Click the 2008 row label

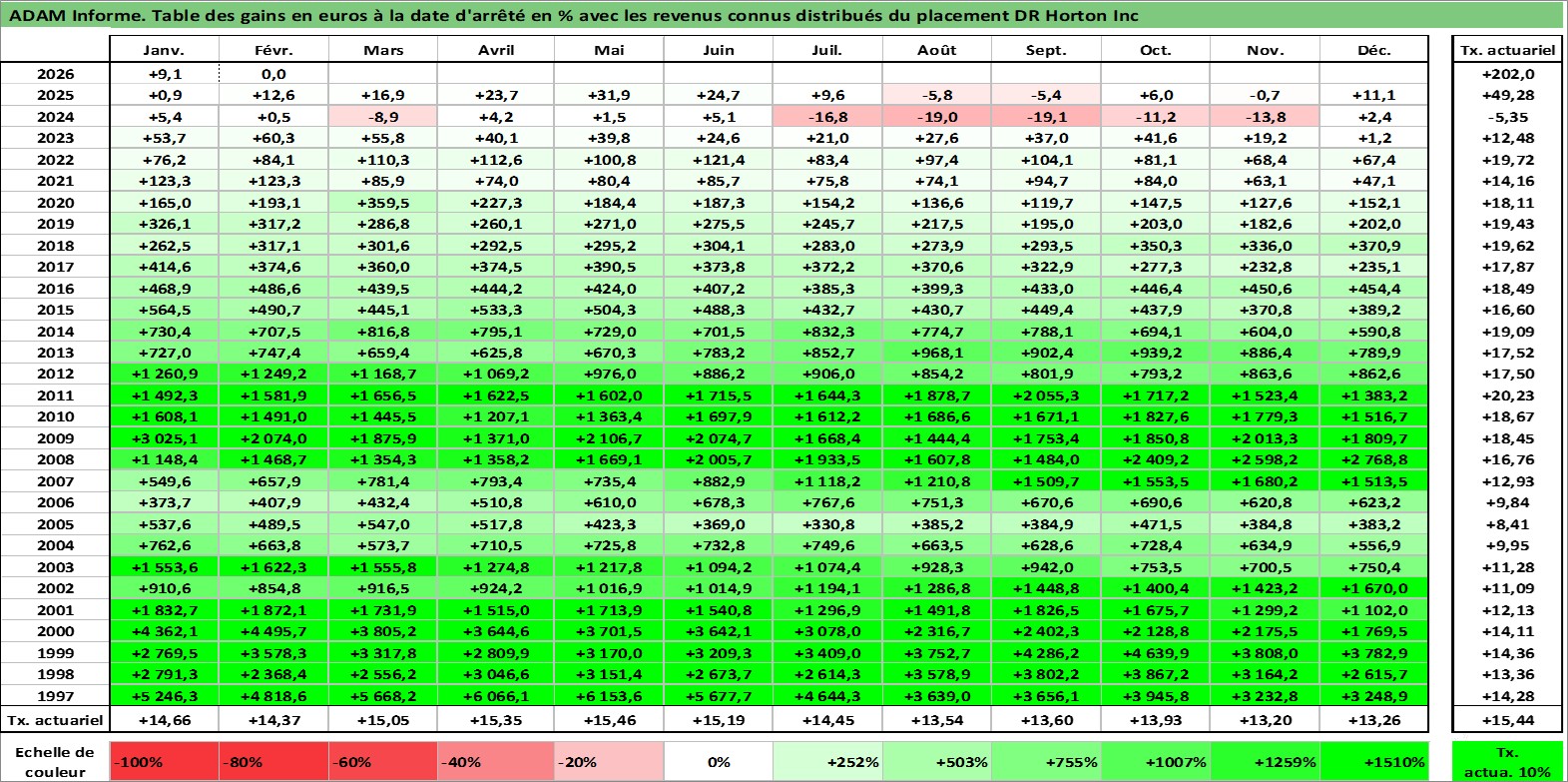55,459
